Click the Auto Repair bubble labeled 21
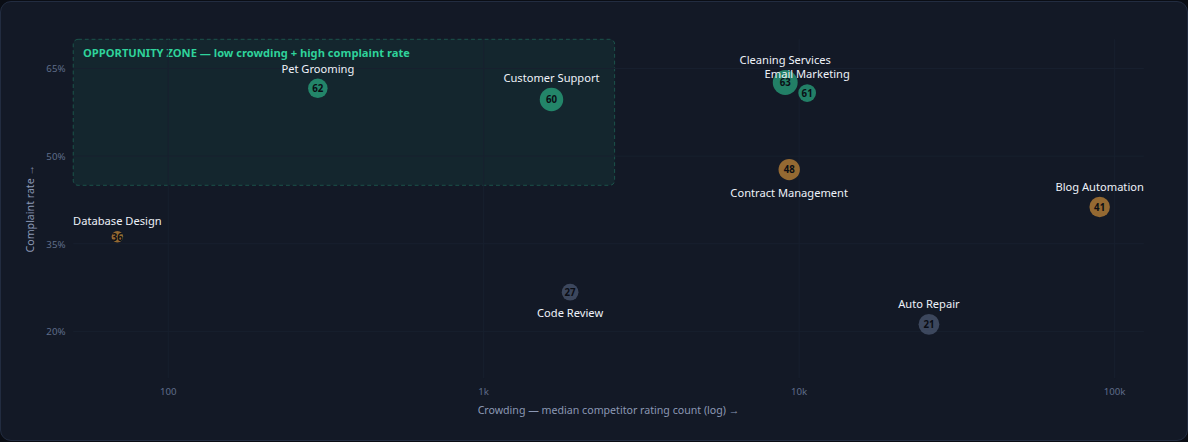Screen dimensions: 1188x442 [x=929, y=324]
